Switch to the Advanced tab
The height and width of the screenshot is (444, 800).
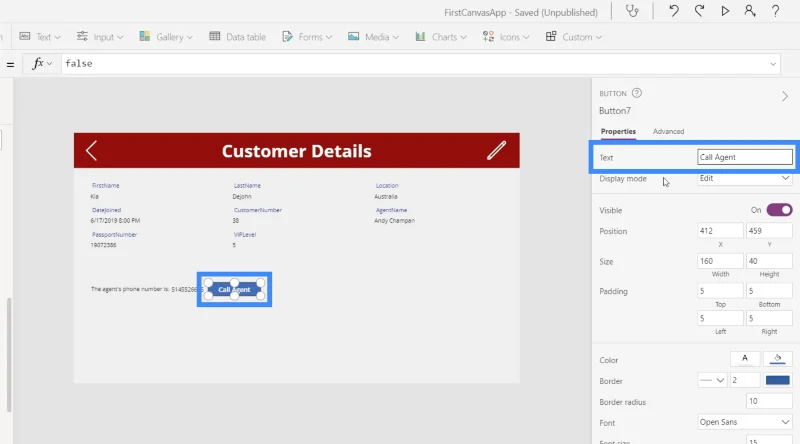coord(668,132)
